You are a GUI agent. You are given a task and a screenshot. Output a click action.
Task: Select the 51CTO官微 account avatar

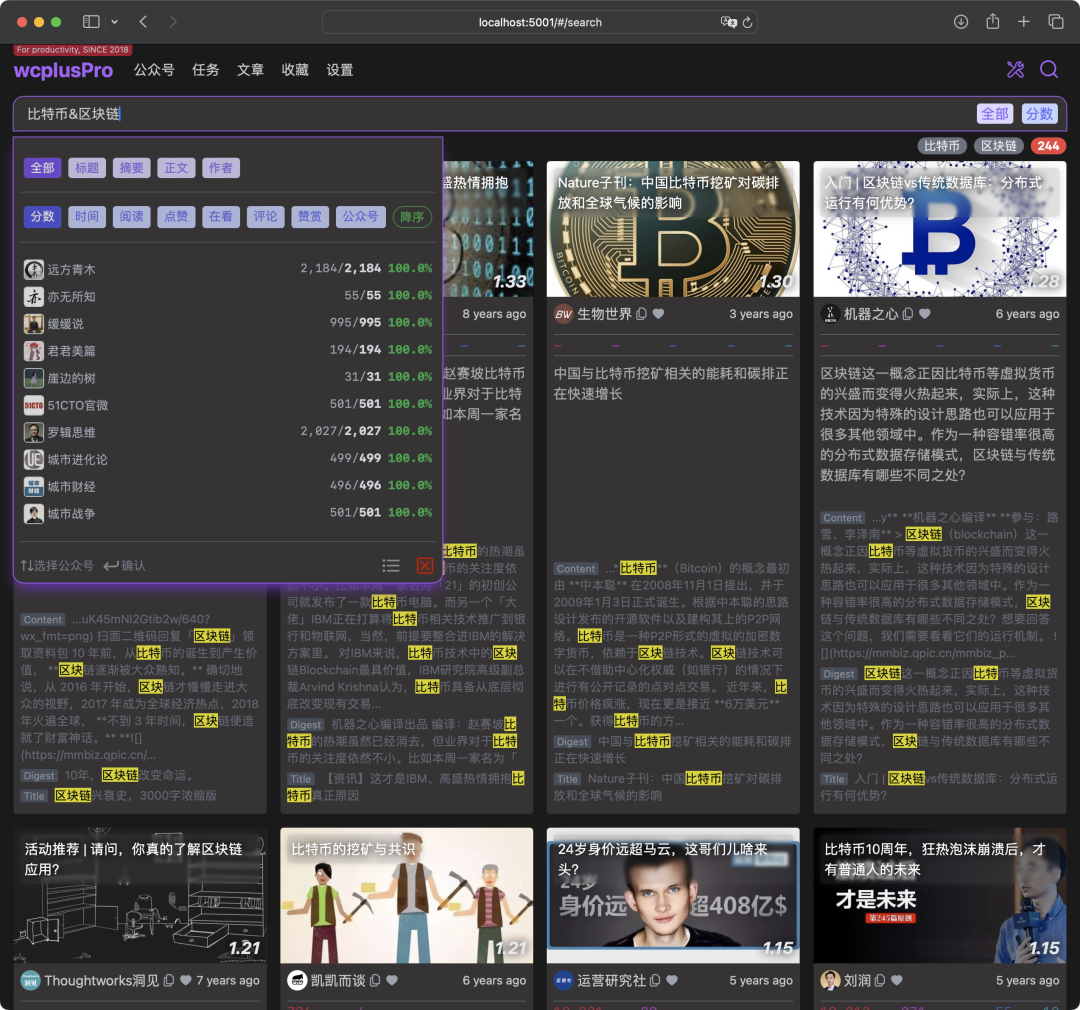[34, 405]
